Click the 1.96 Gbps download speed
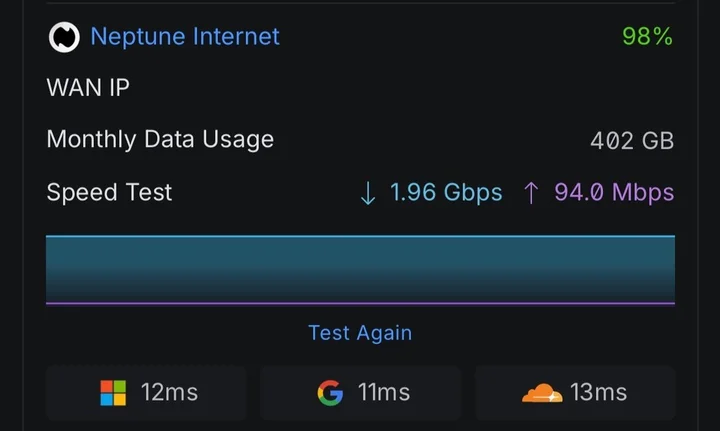720x431 pixels. (x=445, y=193)
